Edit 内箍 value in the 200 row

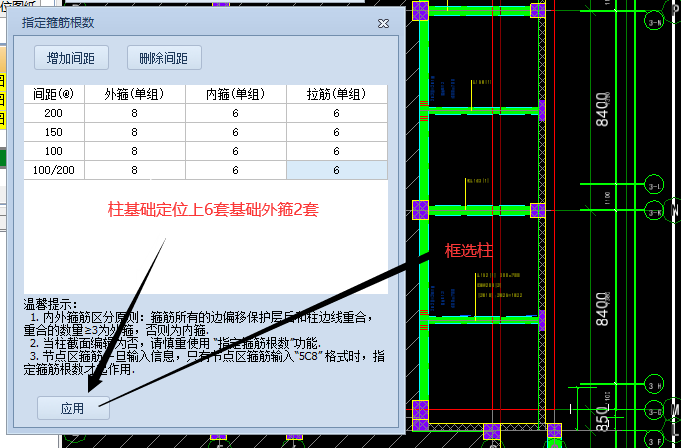point(236,113)
